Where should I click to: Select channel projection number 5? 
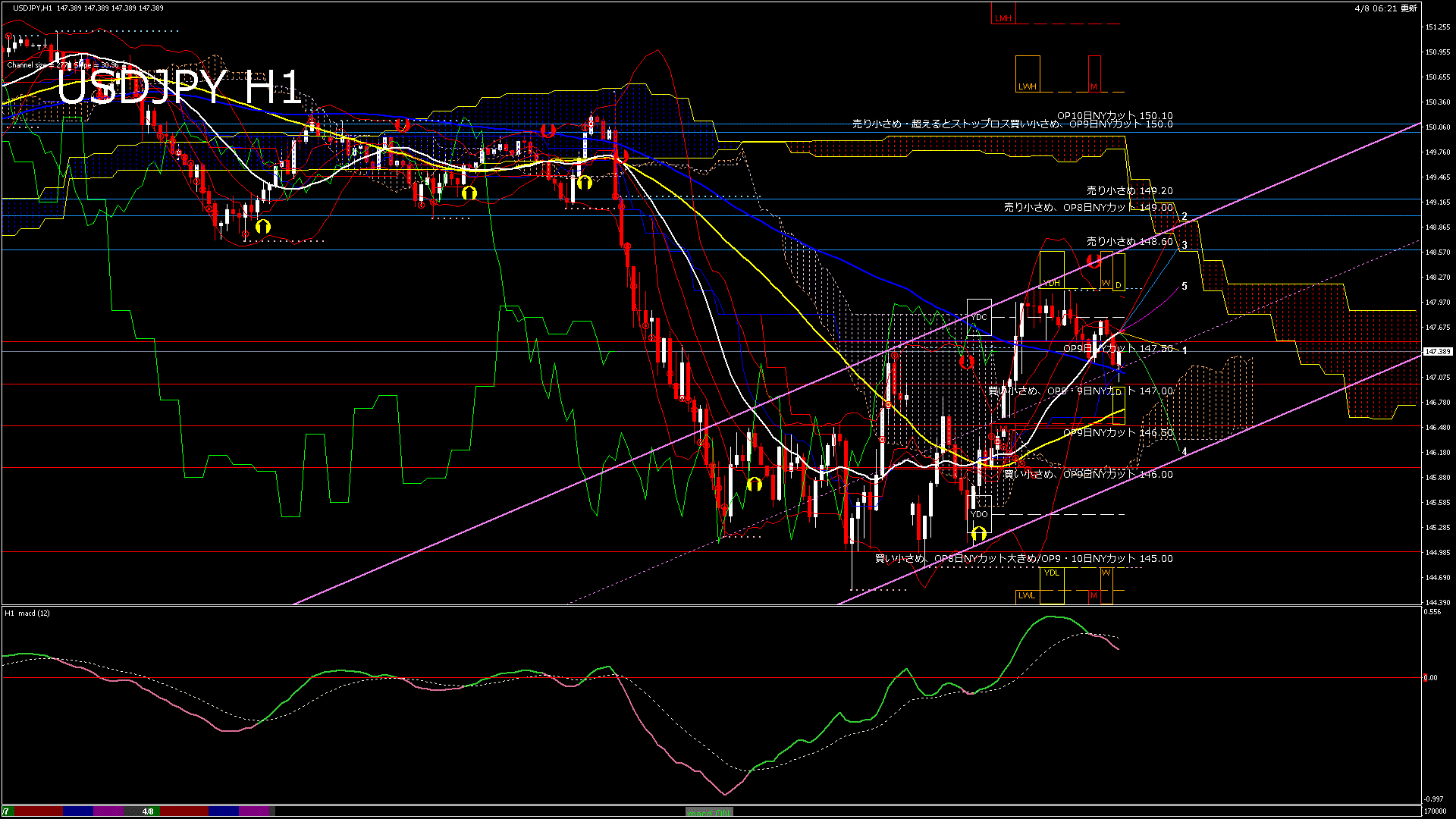pyautogui.click(x=1185, y=287)
